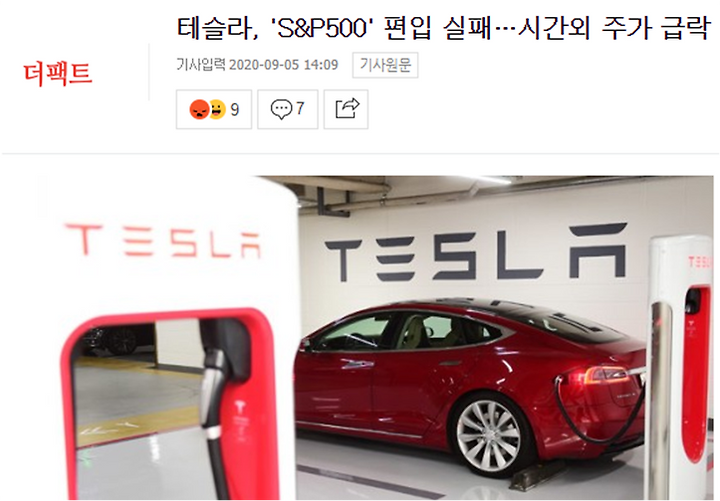
Task: Click the black TESLA wall lettering in the photo
Action: [476, 252]
